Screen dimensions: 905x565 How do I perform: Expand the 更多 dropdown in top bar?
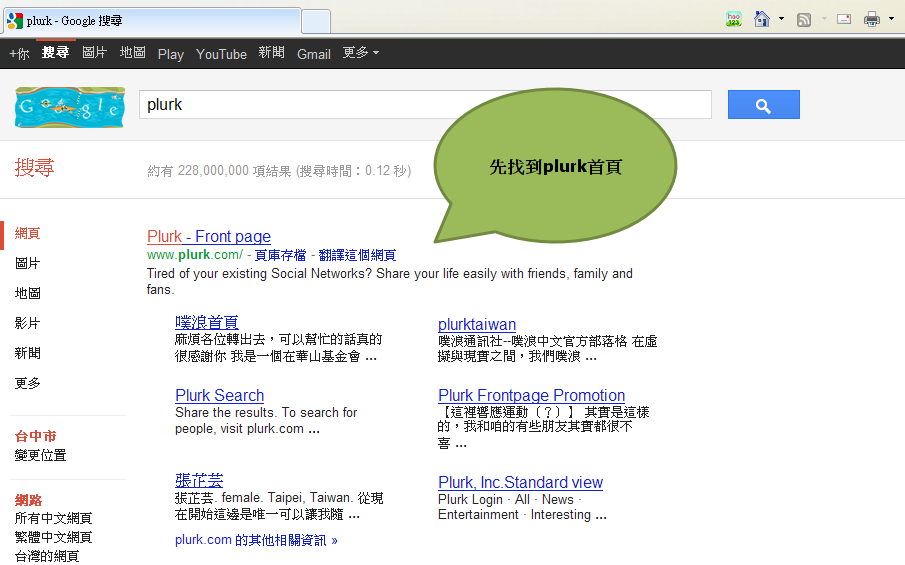tap(361, 53)
